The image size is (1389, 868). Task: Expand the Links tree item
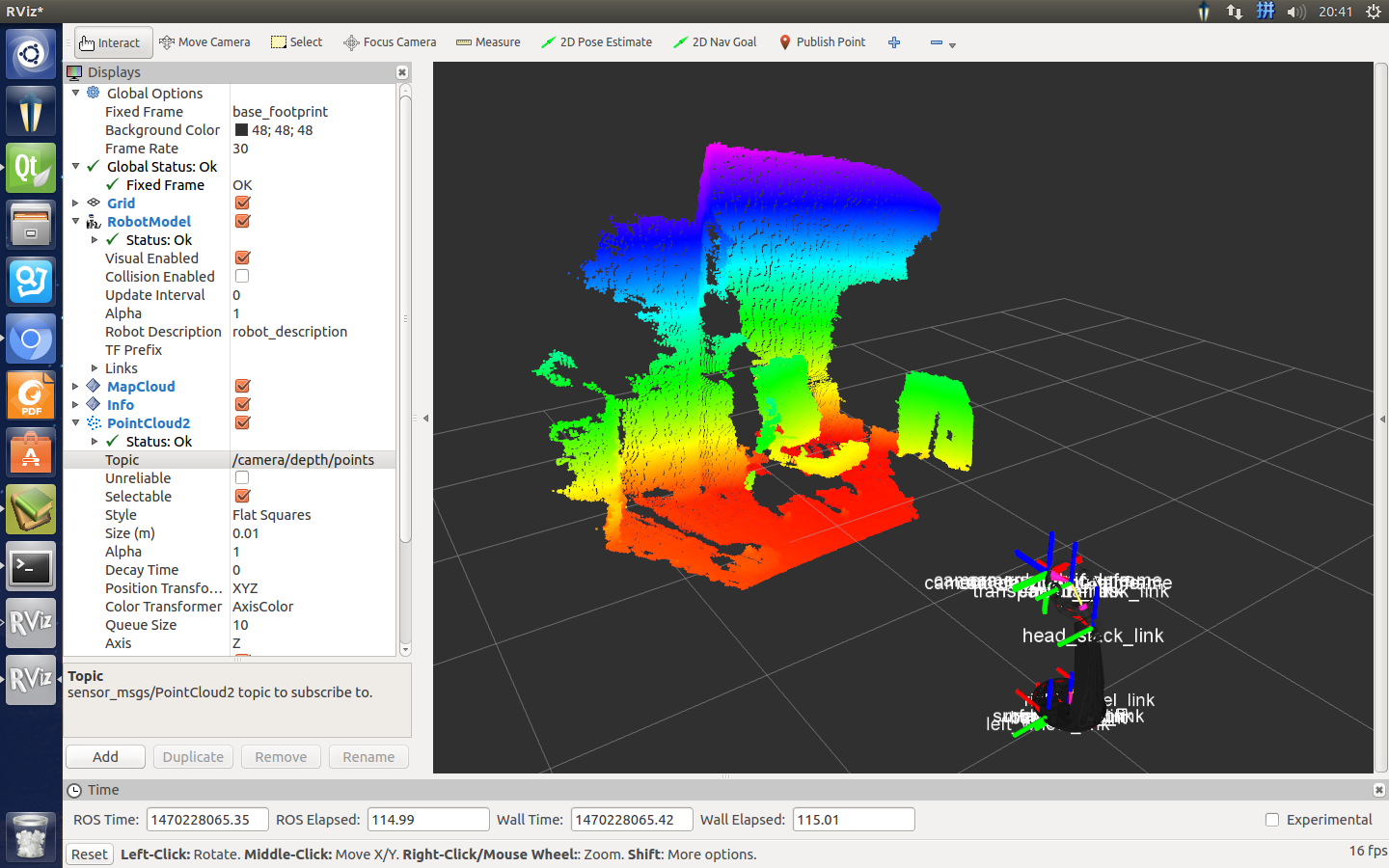click(x=95, y=368)
